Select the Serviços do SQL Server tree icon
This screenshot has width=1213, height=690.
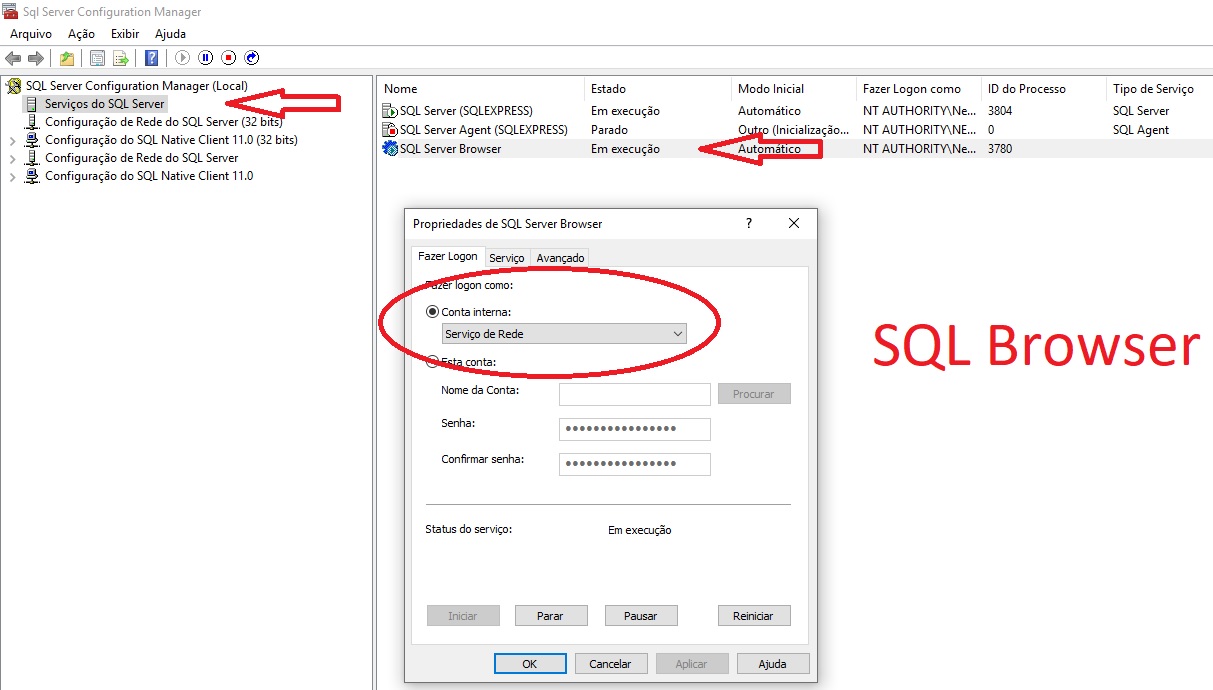[32, 104]
